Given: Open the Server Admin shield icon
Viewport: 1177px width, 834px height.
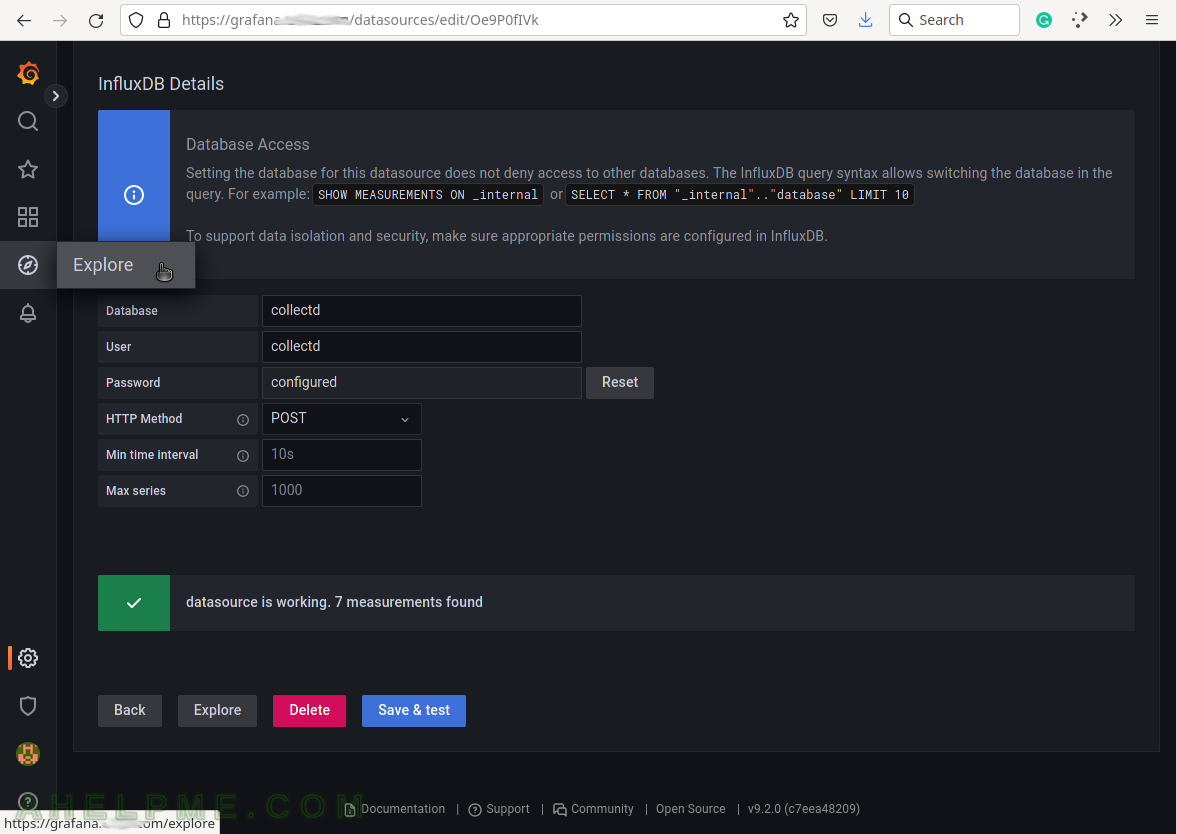Looking at the screenshot, I should pyautogui.click(x=28, y=706).
